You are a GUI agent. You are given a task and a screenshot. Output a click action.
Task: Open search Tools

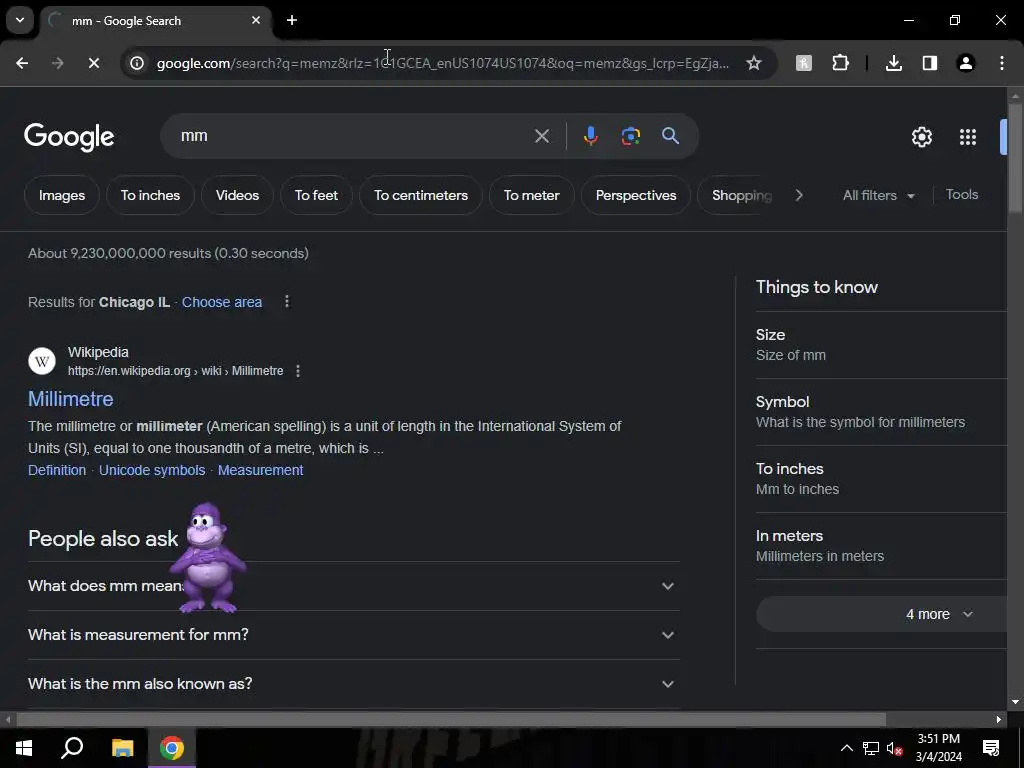click(x=961, y=195)
